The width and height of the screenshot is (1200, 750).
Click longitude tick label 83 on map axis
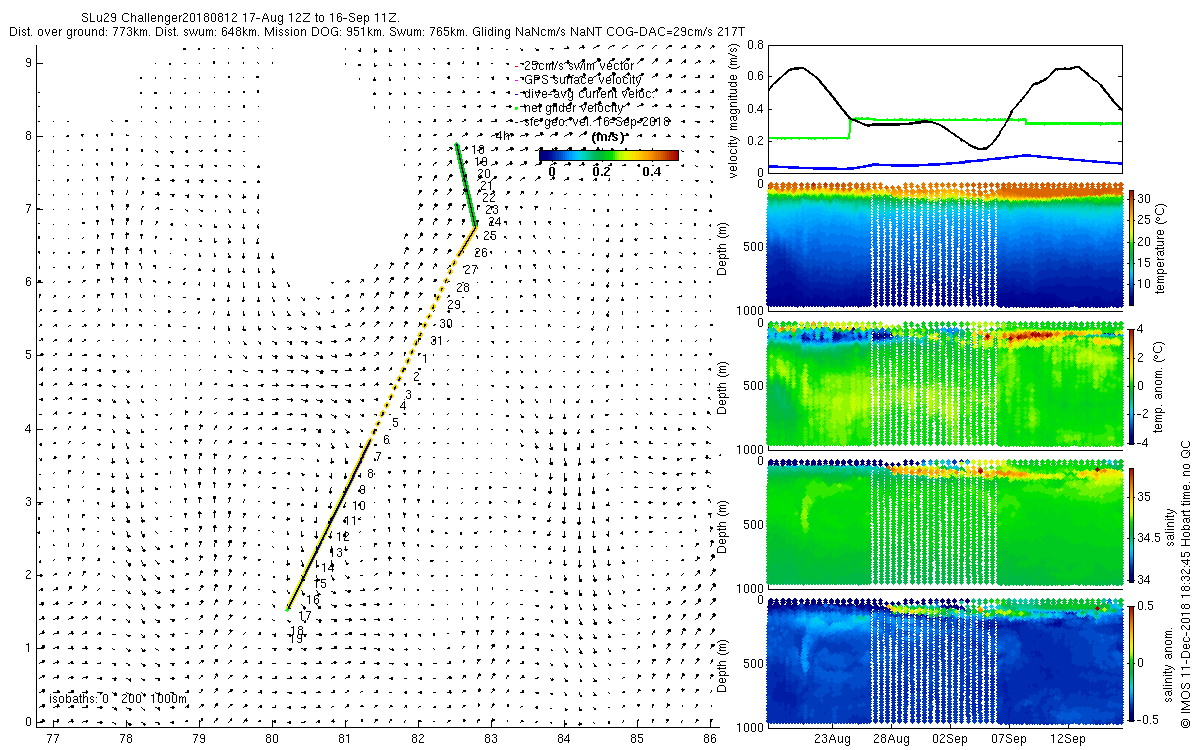point(491,739)
